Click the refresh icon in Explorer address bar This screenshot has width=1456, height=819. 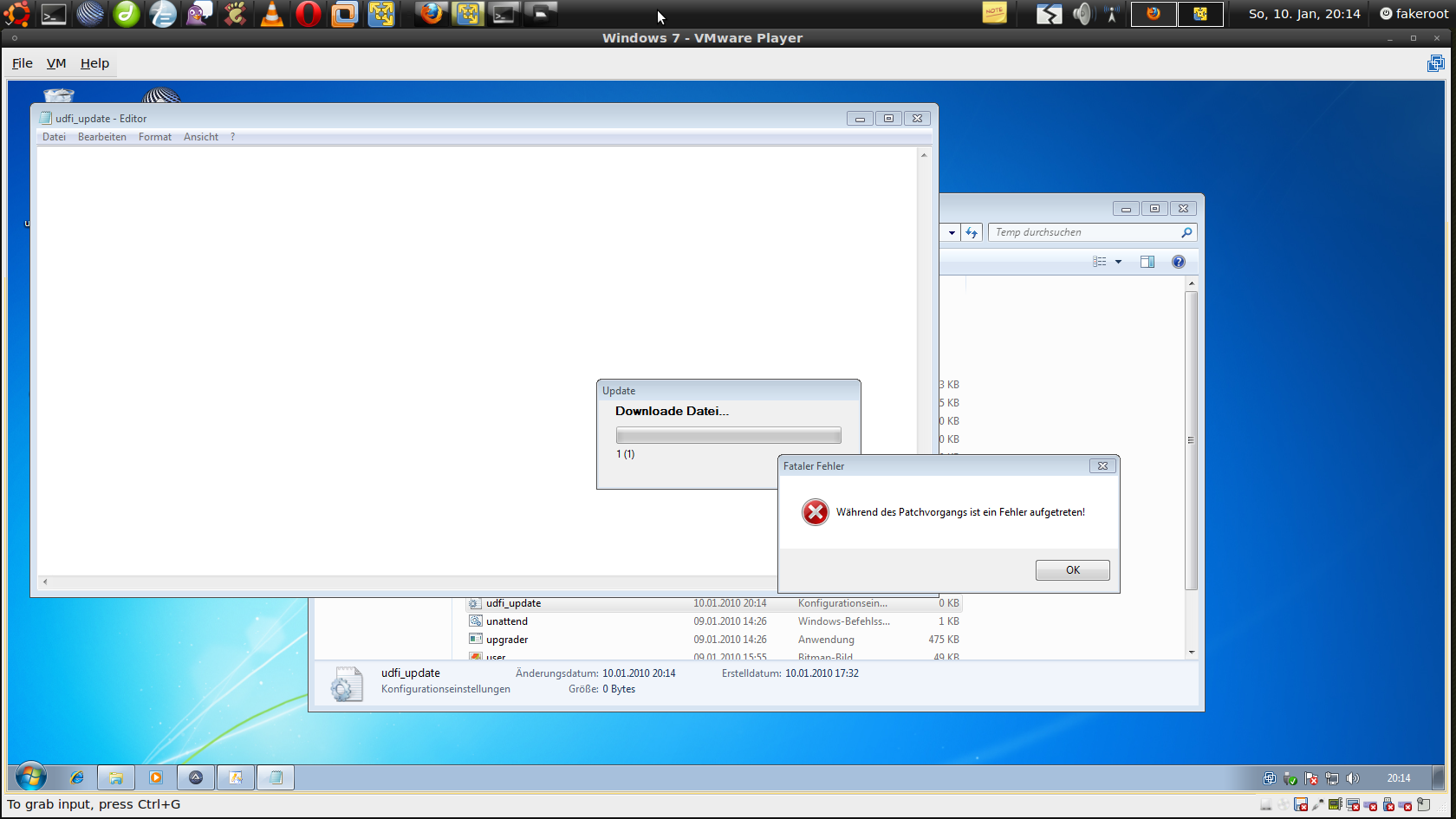(x=972, y=232)
